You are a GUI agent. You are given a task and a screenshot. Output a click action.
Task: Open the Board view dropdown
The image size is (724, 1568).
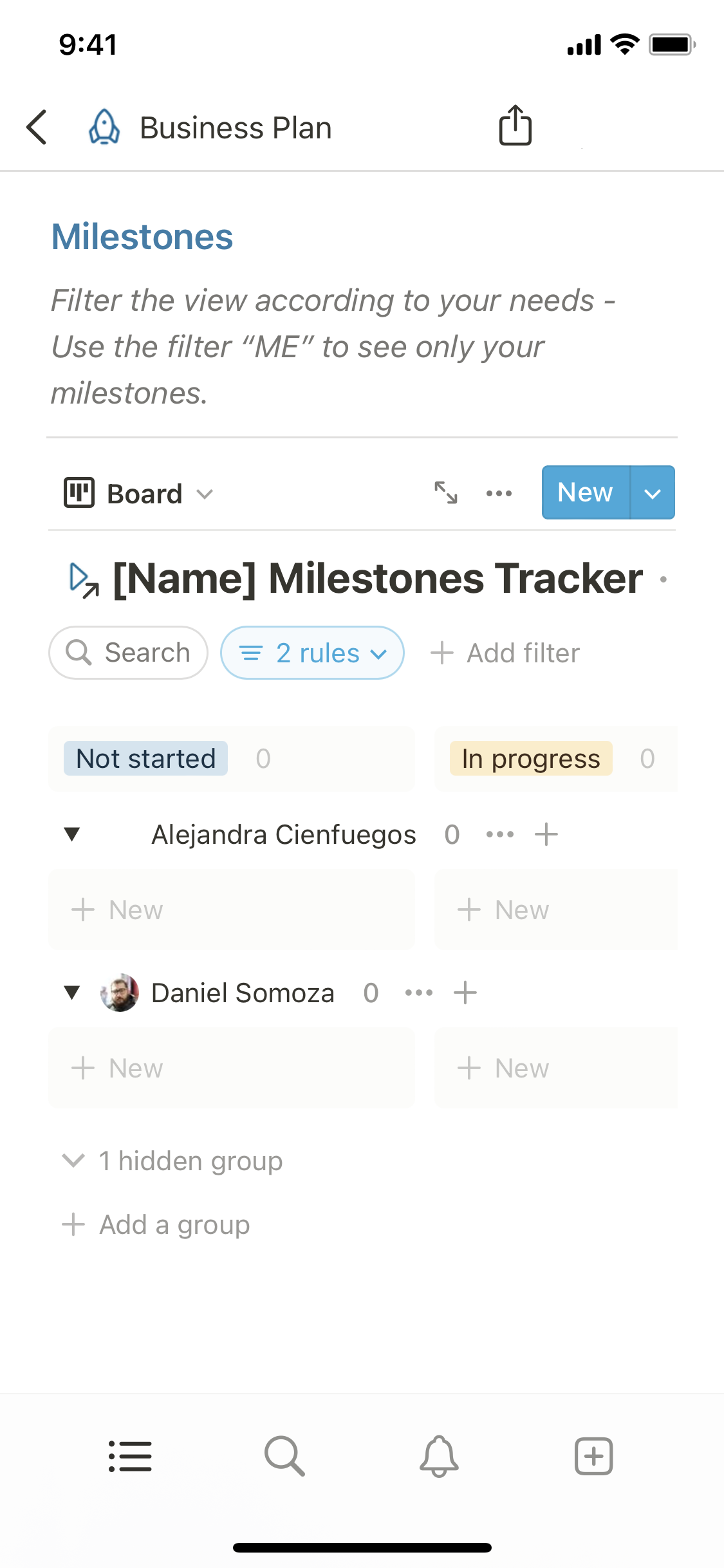(x=139, y=494)
